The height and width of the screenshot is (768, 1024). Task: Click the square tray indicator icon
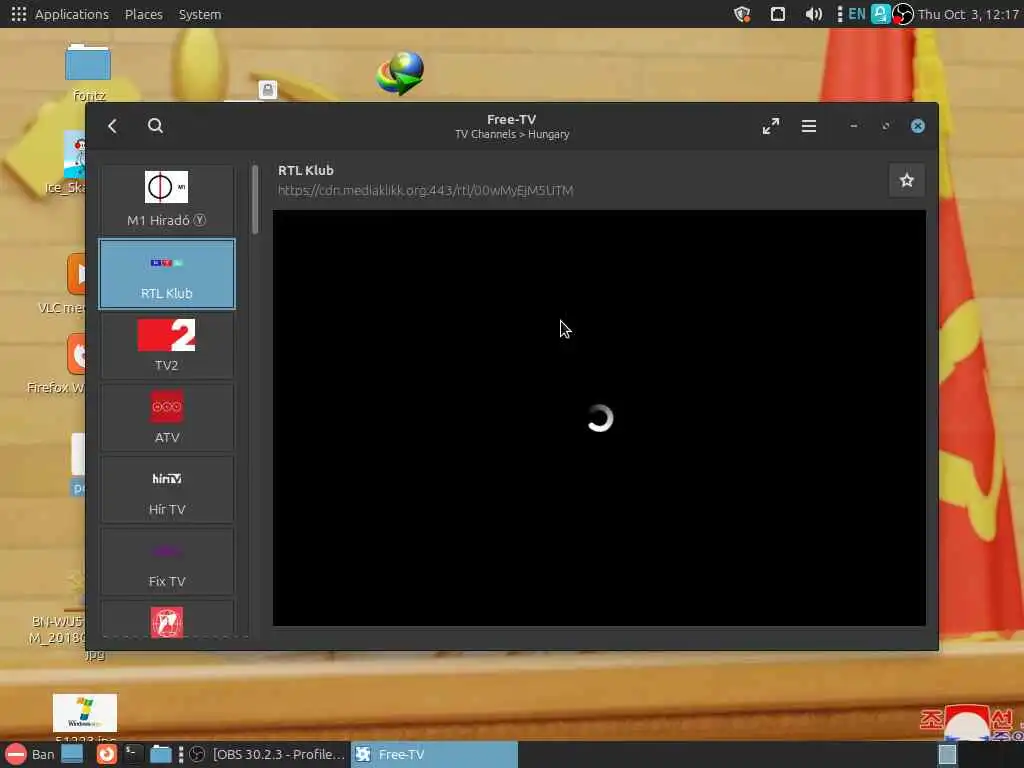point(777,14)
